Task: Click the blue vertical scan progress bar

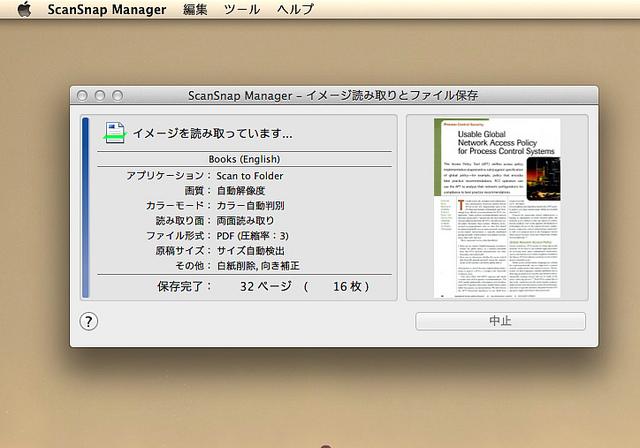Action: coord(85,207)
